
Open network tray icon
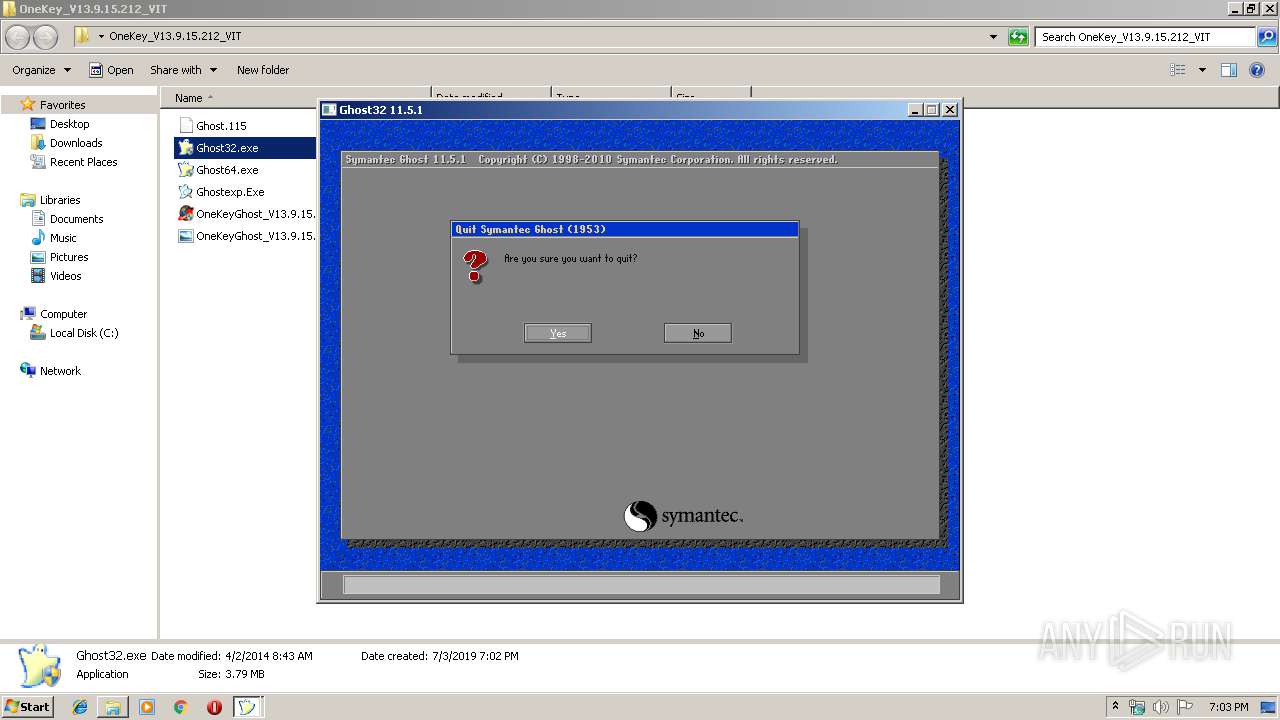tap(1137, 707)
